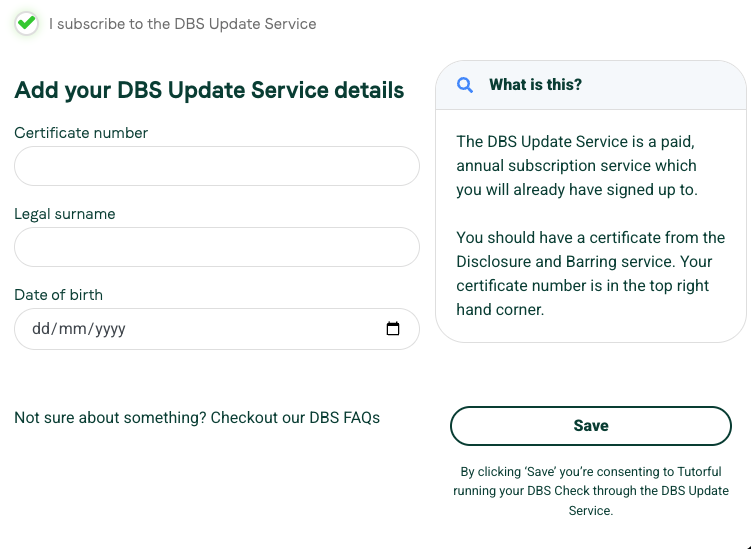Open the calendar picker icon in Date of birth
Viewport: 751px width, 549px height.
[393, 329]
